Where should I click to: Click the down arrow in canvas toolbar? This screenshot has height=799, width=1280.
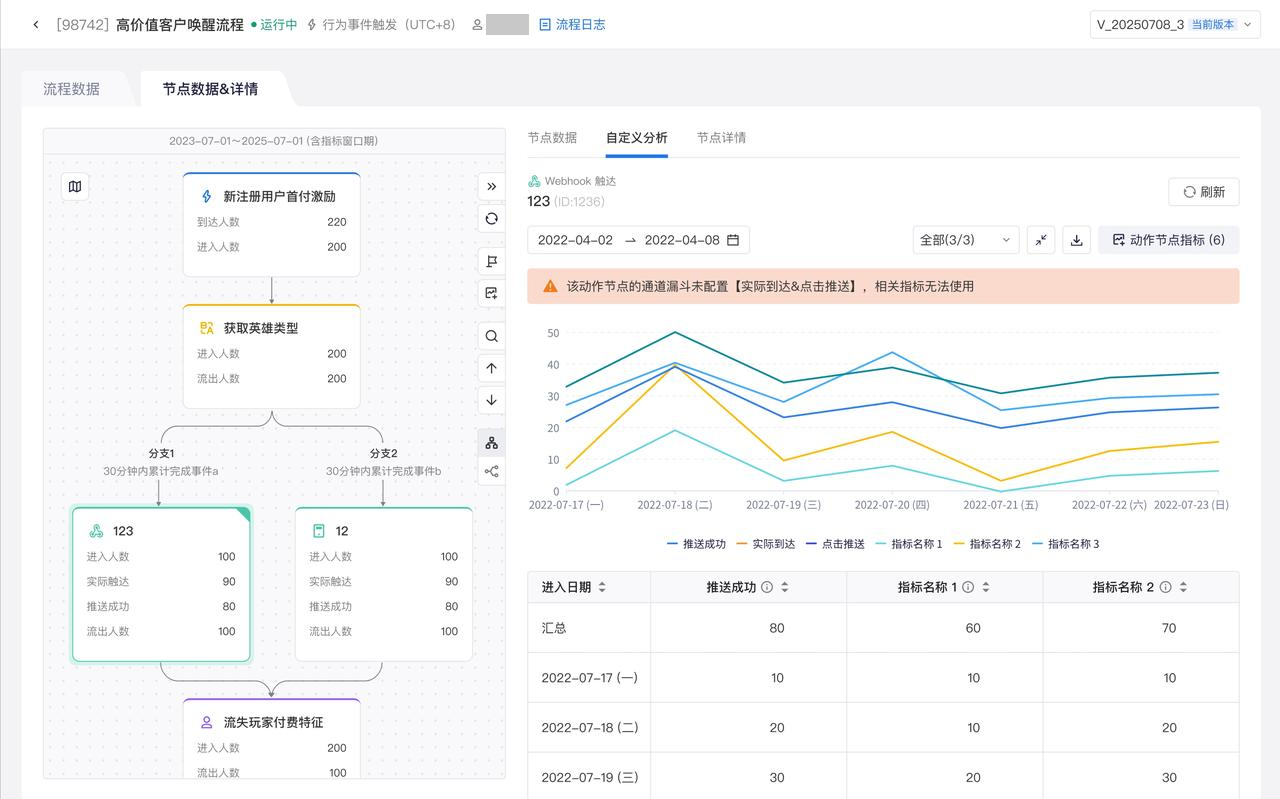pos(491,400)
